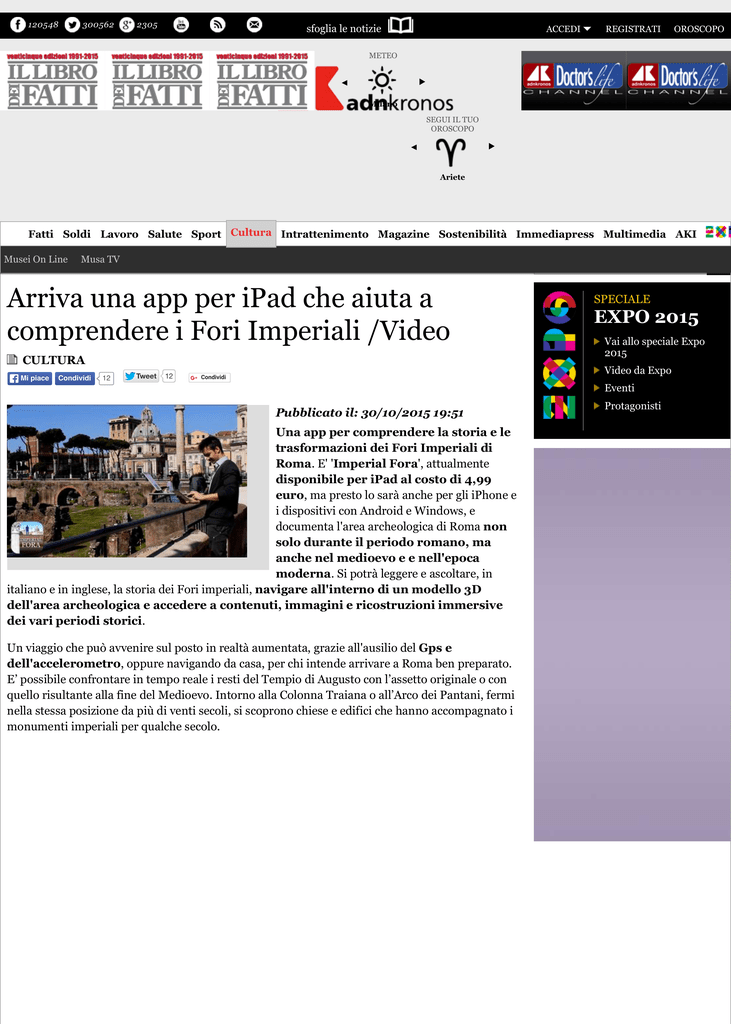Open the Google Plus icon in top bar
The height and width of the screenshot is (1024, 731).
point(127,25)
